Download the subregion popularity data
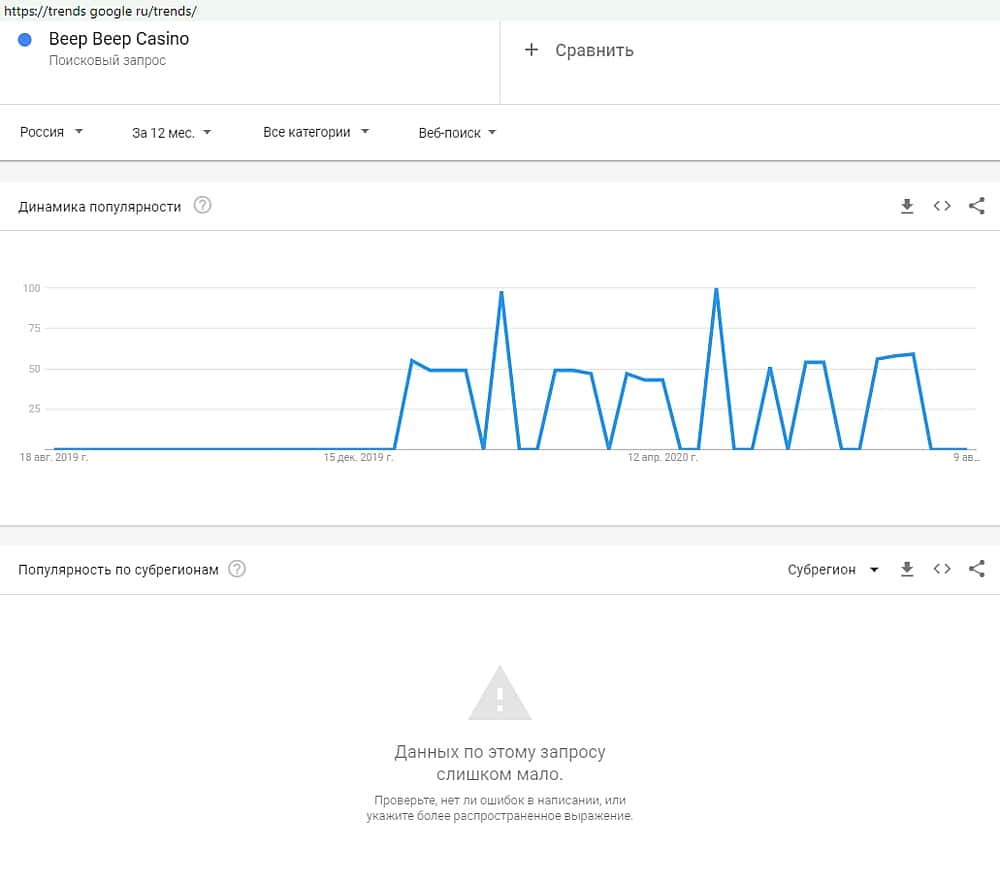Screen dimensions: 1000x883 coord(907,569)
